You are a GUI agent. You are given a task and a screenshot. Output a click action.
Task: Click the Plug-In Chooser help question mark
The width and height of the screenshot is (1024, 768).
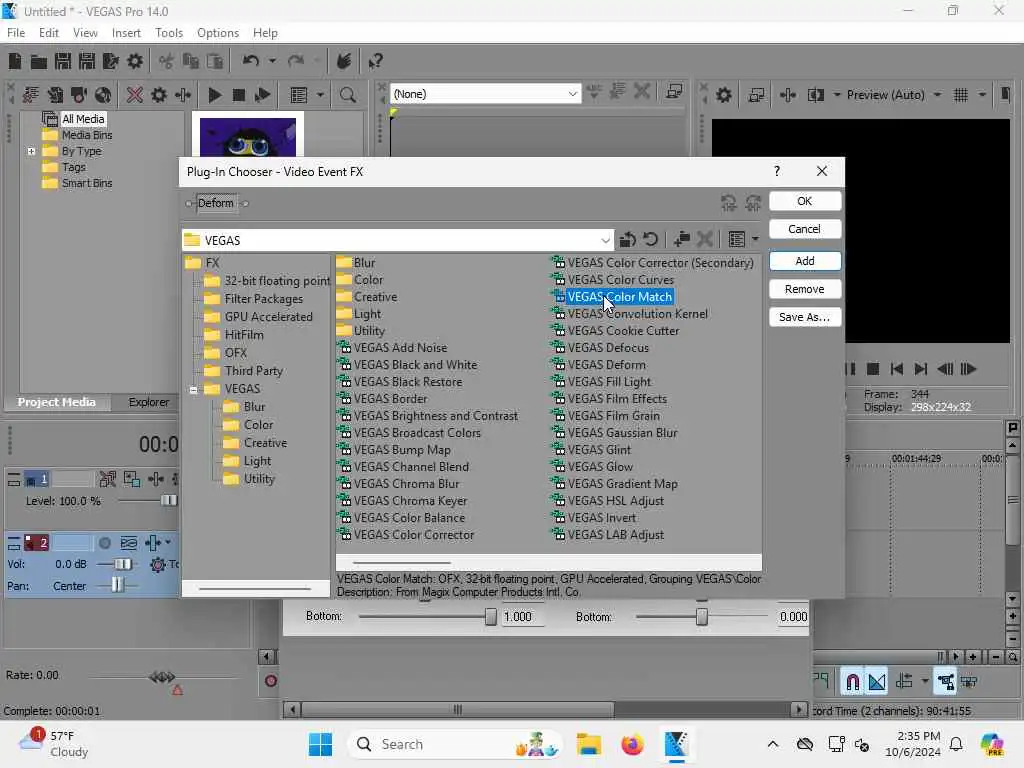coord(776,171)
